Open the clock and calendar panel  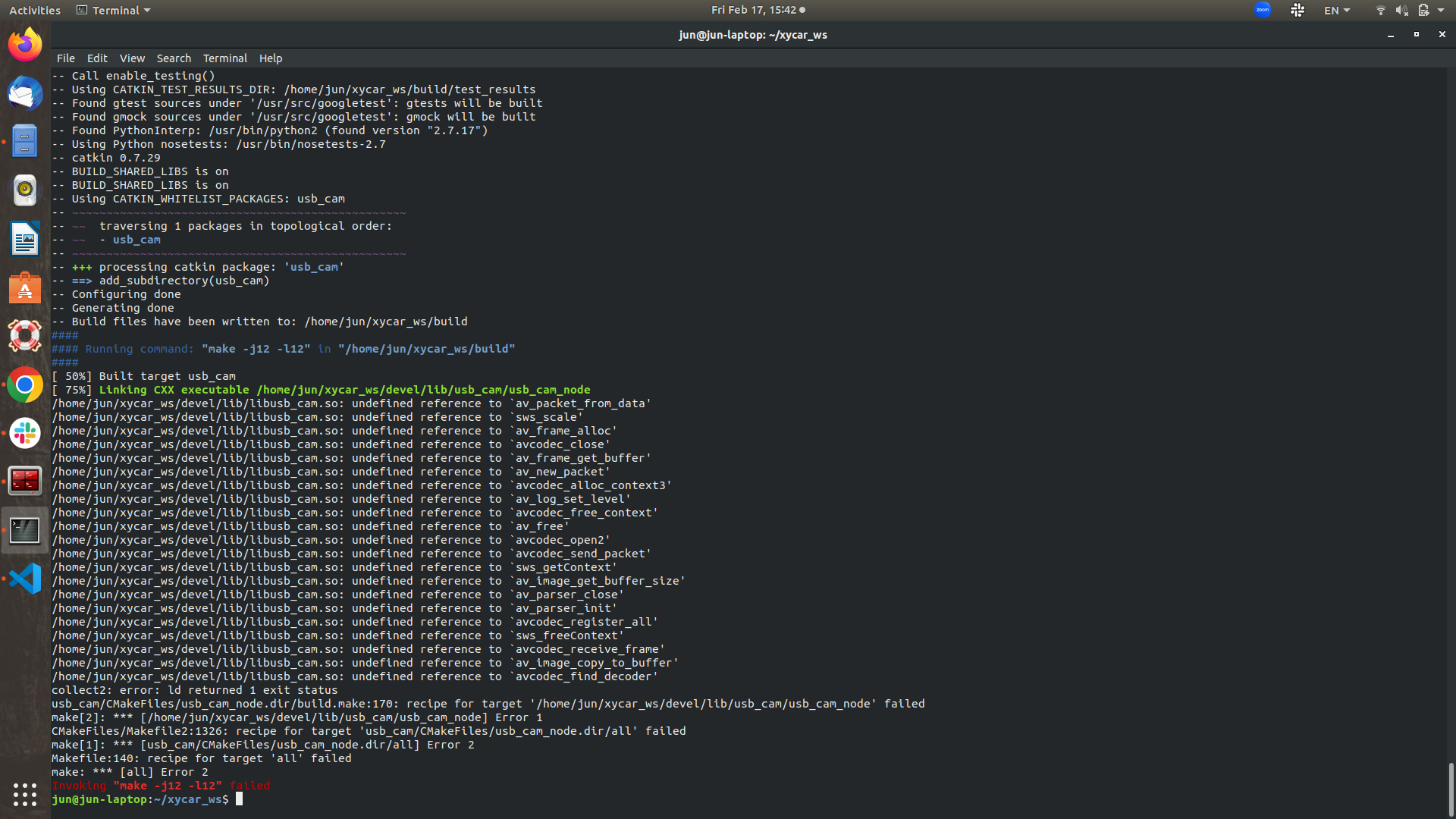(758, 10)
